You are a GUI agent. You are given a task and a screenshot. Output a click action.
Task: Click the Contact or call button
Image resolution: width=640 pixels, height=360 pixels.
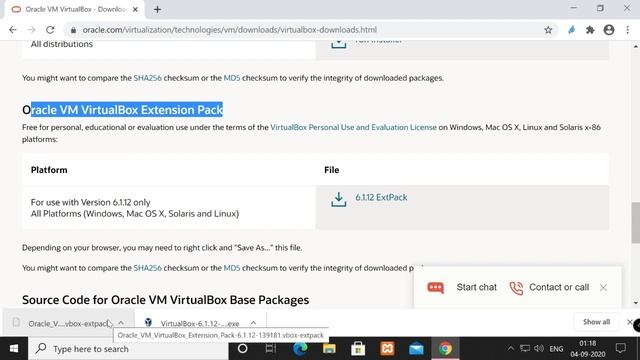click(559, 287)
